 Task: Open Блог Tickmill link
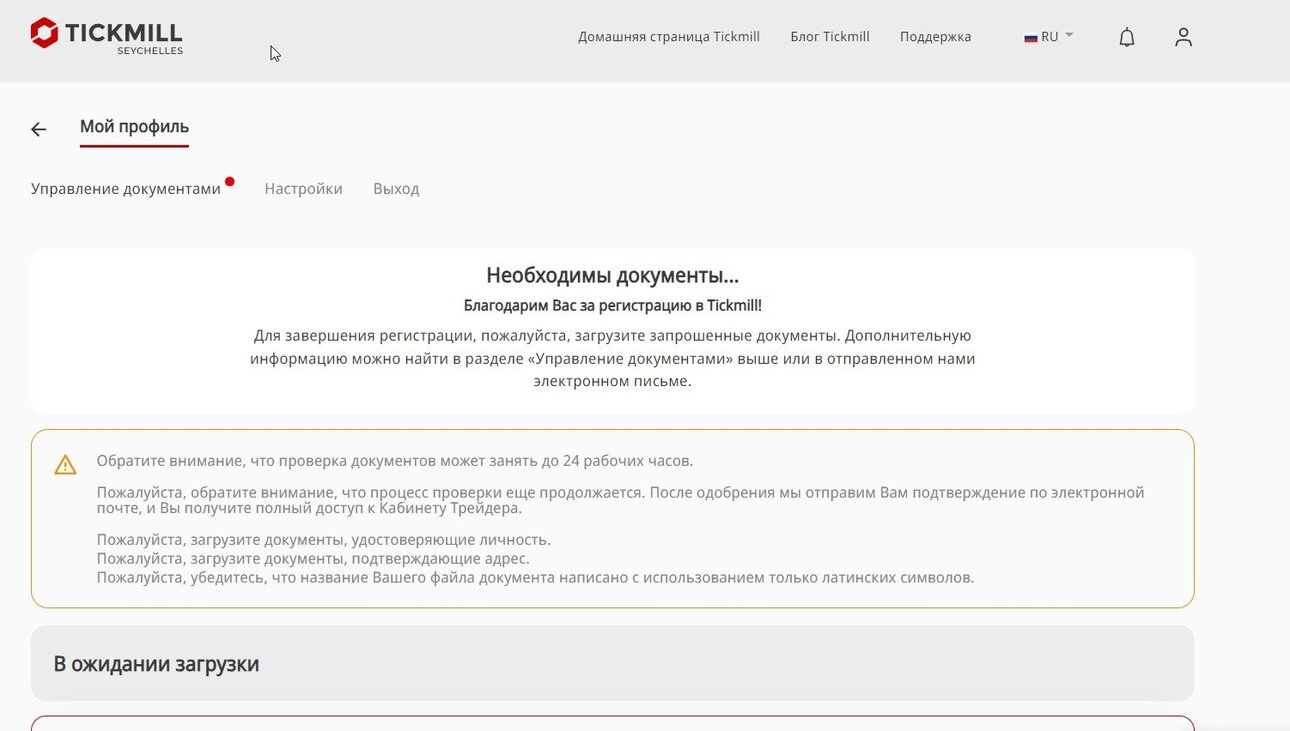coord(830,36)
